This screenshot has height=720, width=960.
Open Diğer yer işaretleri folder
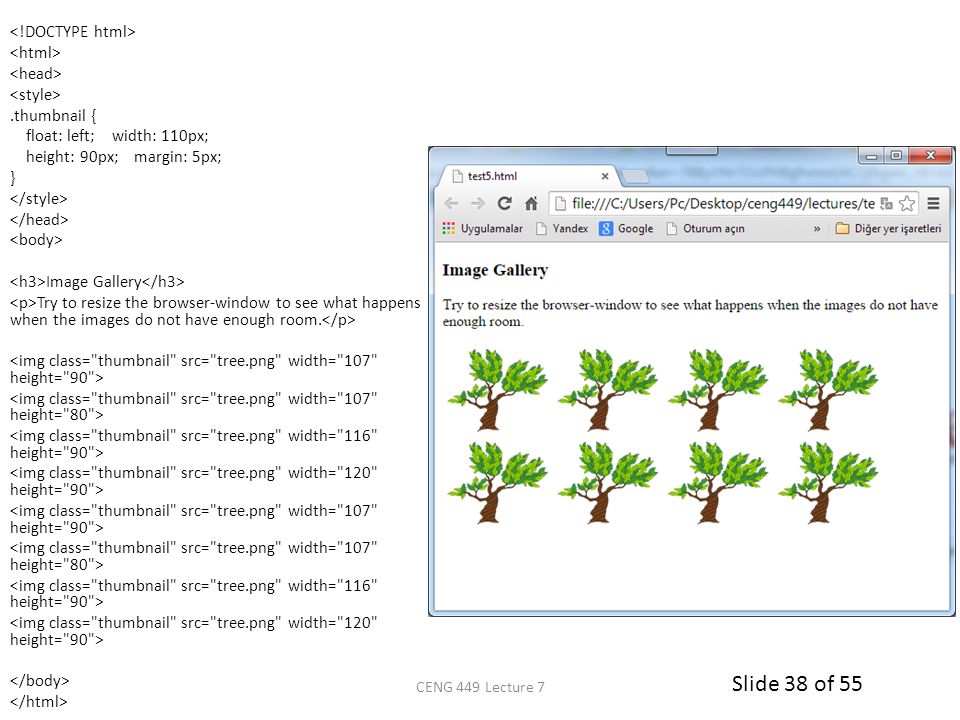click(888, 228)
